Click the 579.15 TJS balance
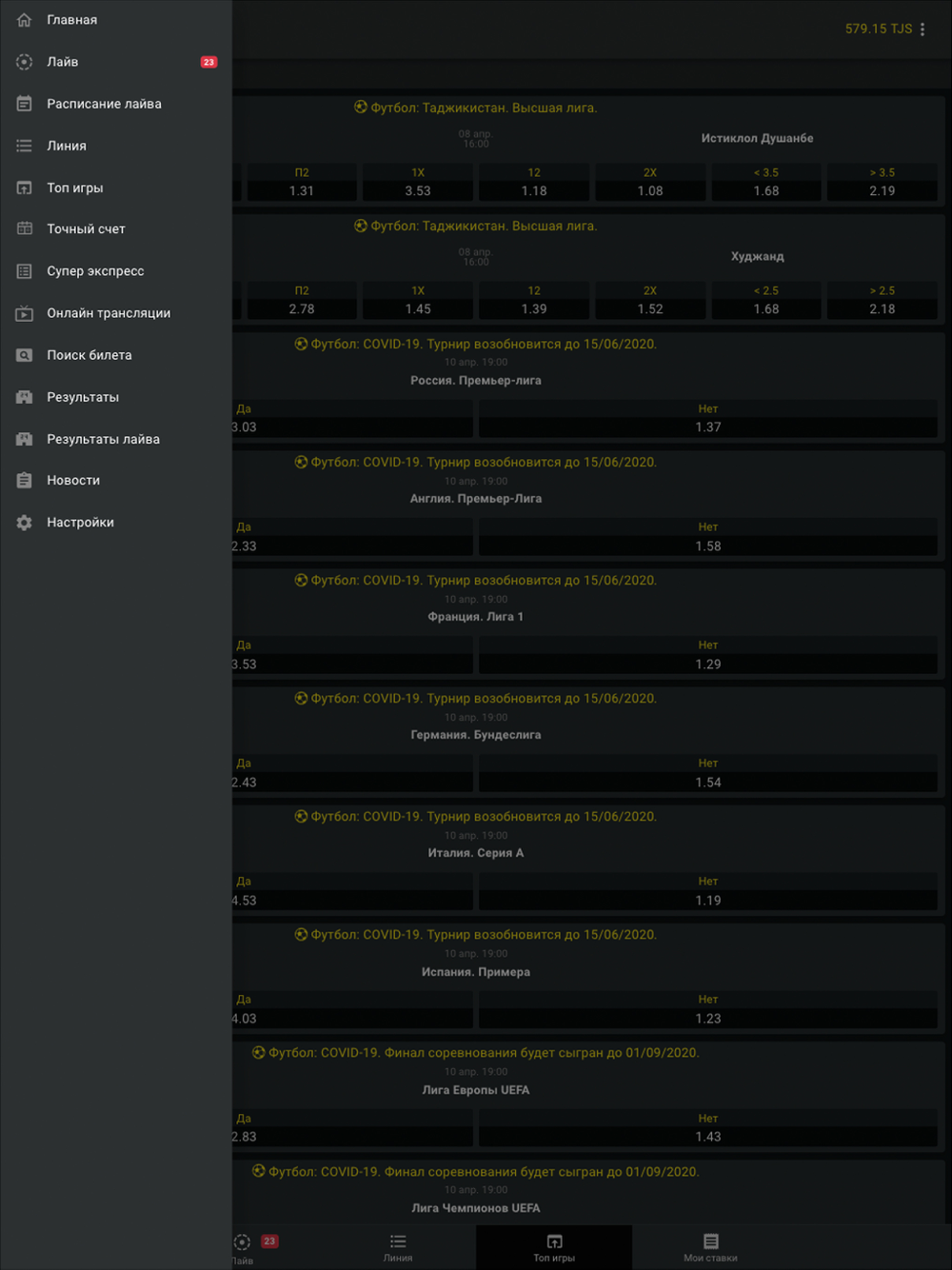 (x=878, y=30)
